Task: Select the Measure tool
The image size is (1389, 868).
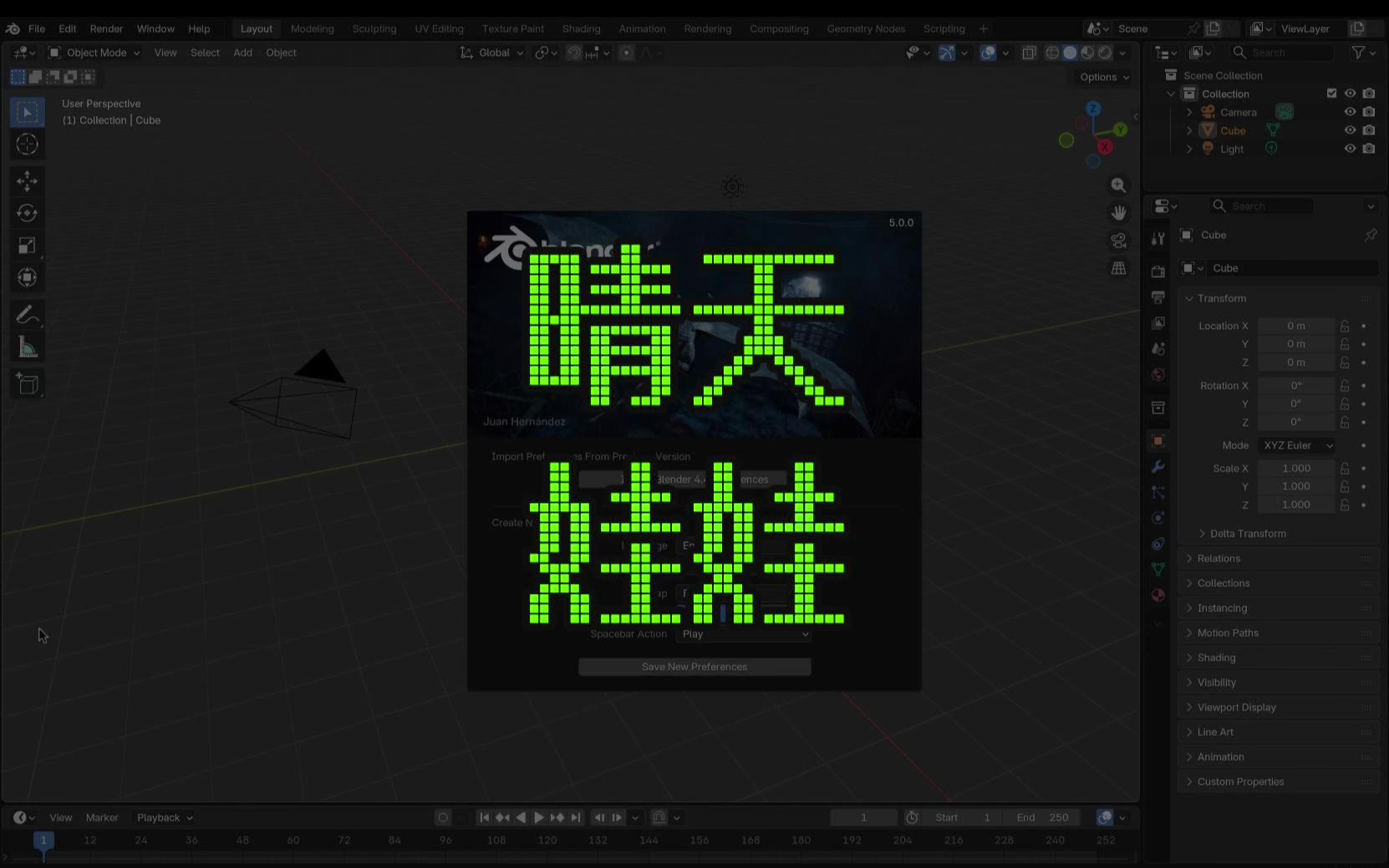Action: pos(27,348)
